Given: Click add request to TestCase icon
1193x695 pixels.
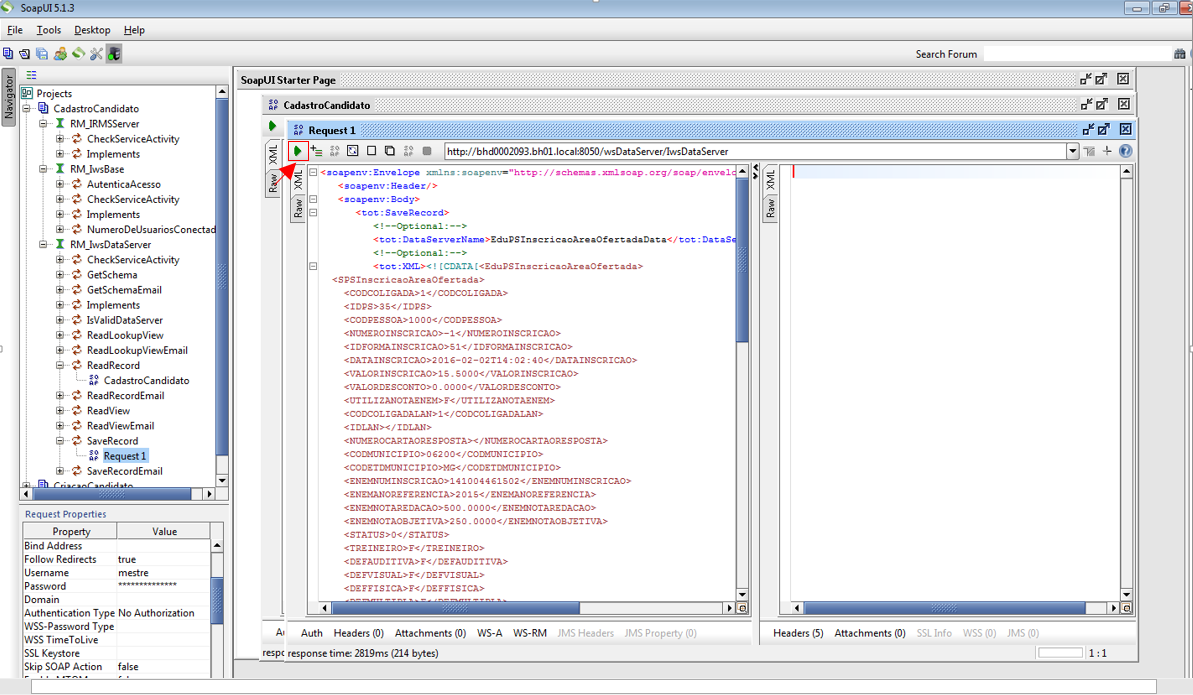Looking at the screenshot, I should pos(317,151).
